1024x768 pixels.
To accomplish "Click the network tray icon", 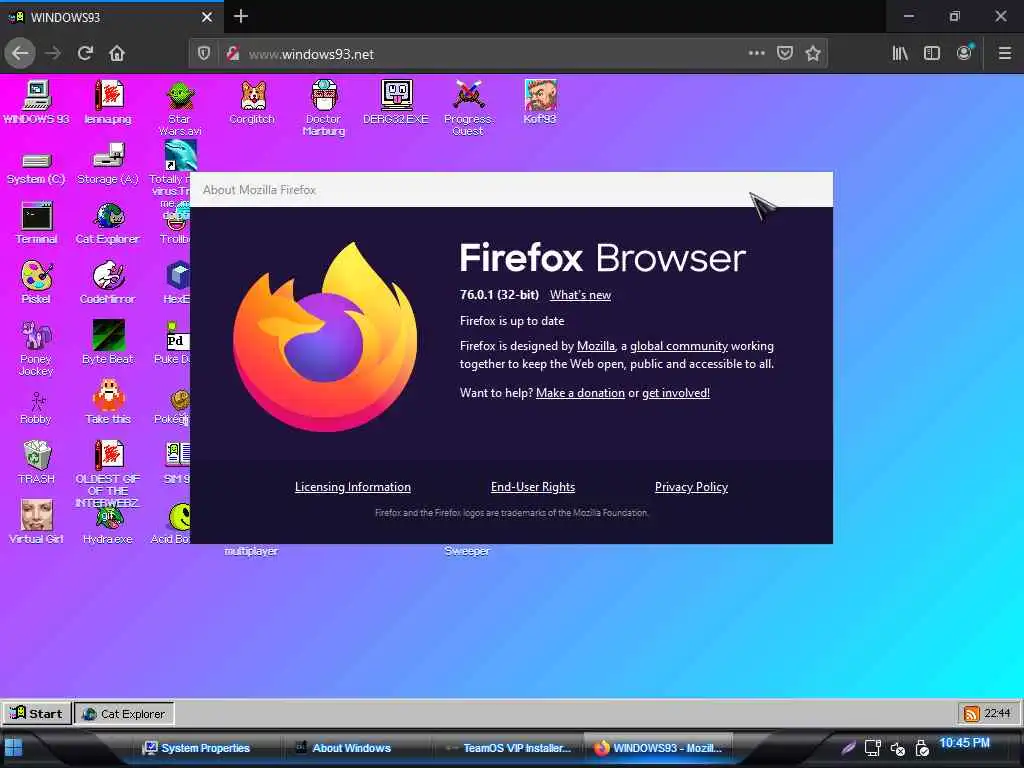I will pos(872,748).
